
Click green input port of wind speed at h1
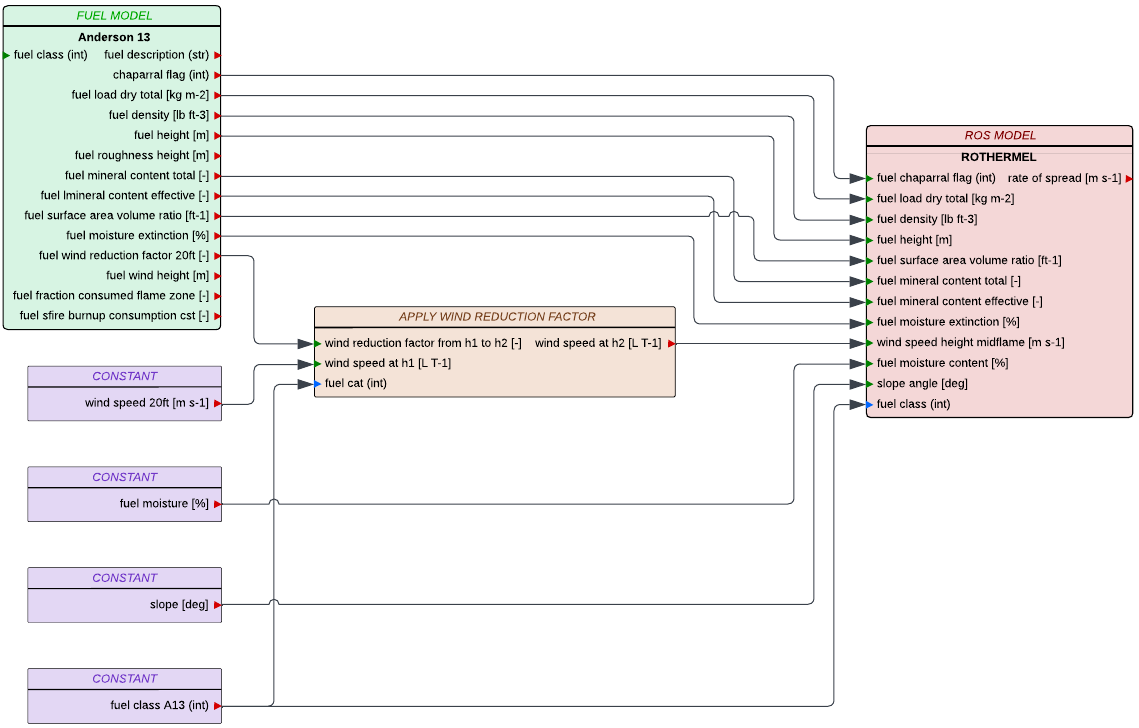click(318, 364)
